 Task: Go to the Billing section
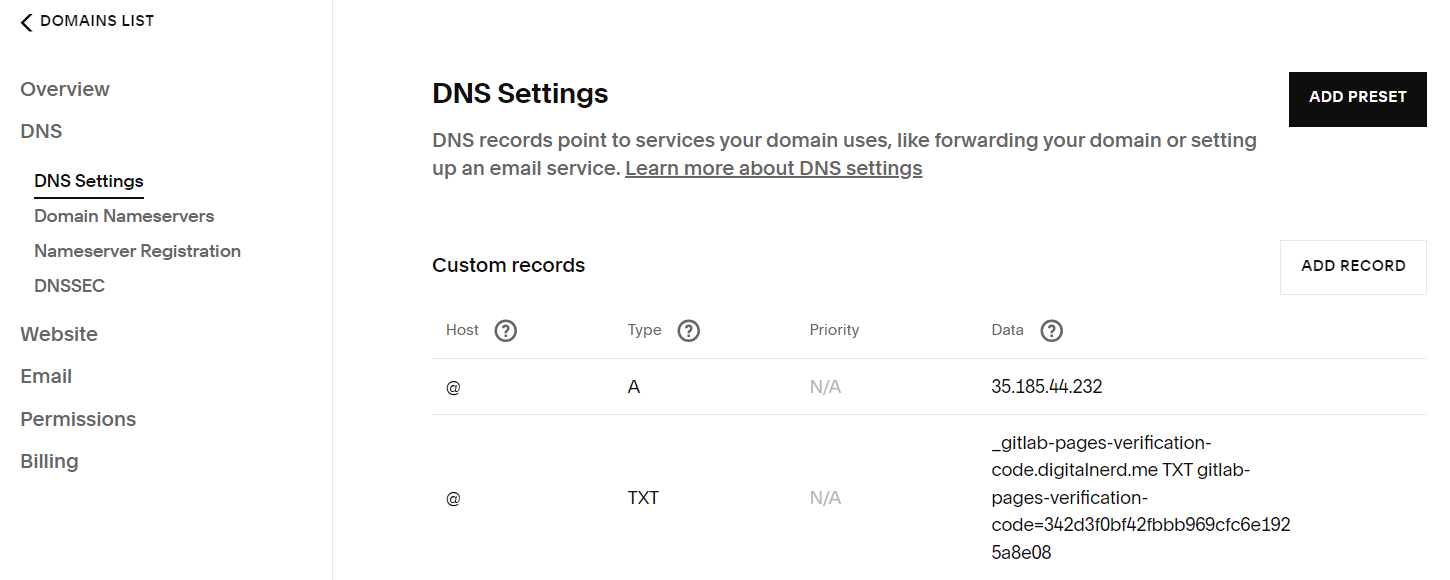point(49,461)
